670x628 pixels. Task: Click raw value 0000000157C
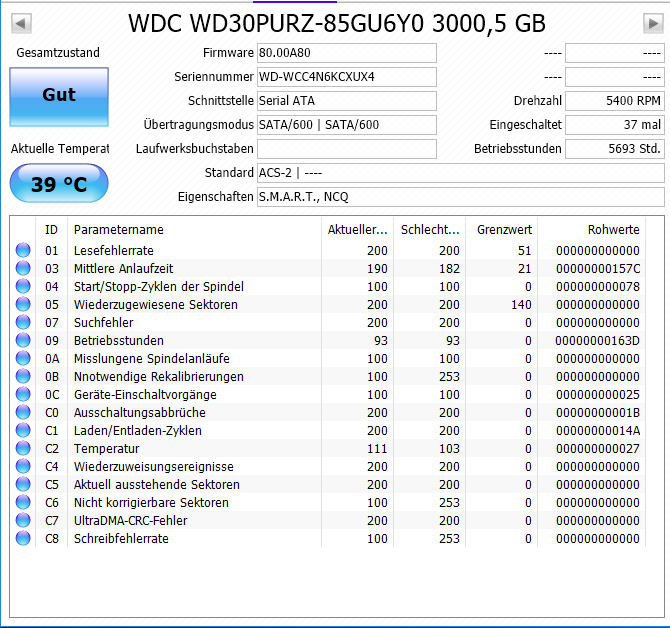point(598,268)
